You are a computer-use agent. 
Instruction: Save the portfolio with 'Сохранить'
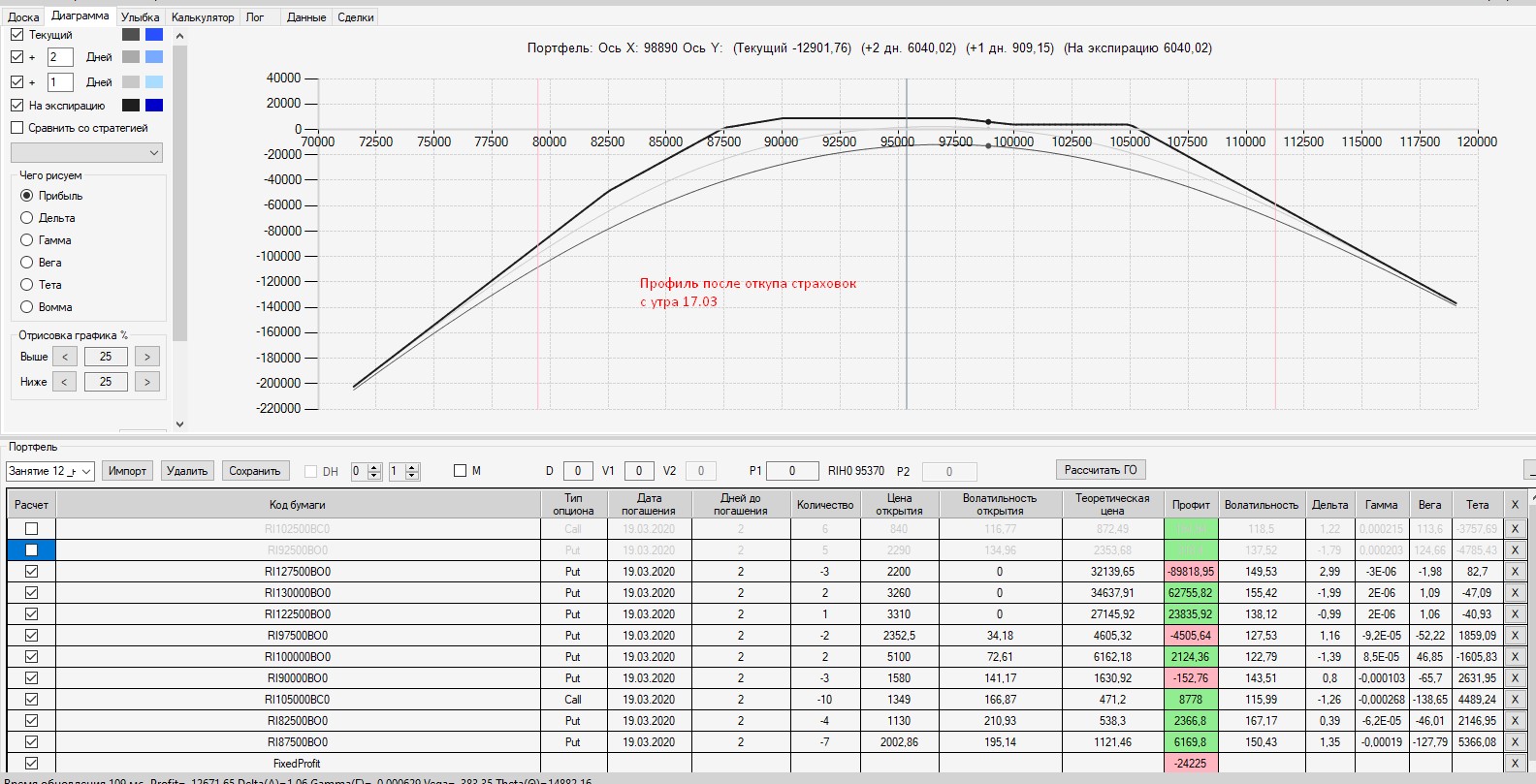coord(254,471)
